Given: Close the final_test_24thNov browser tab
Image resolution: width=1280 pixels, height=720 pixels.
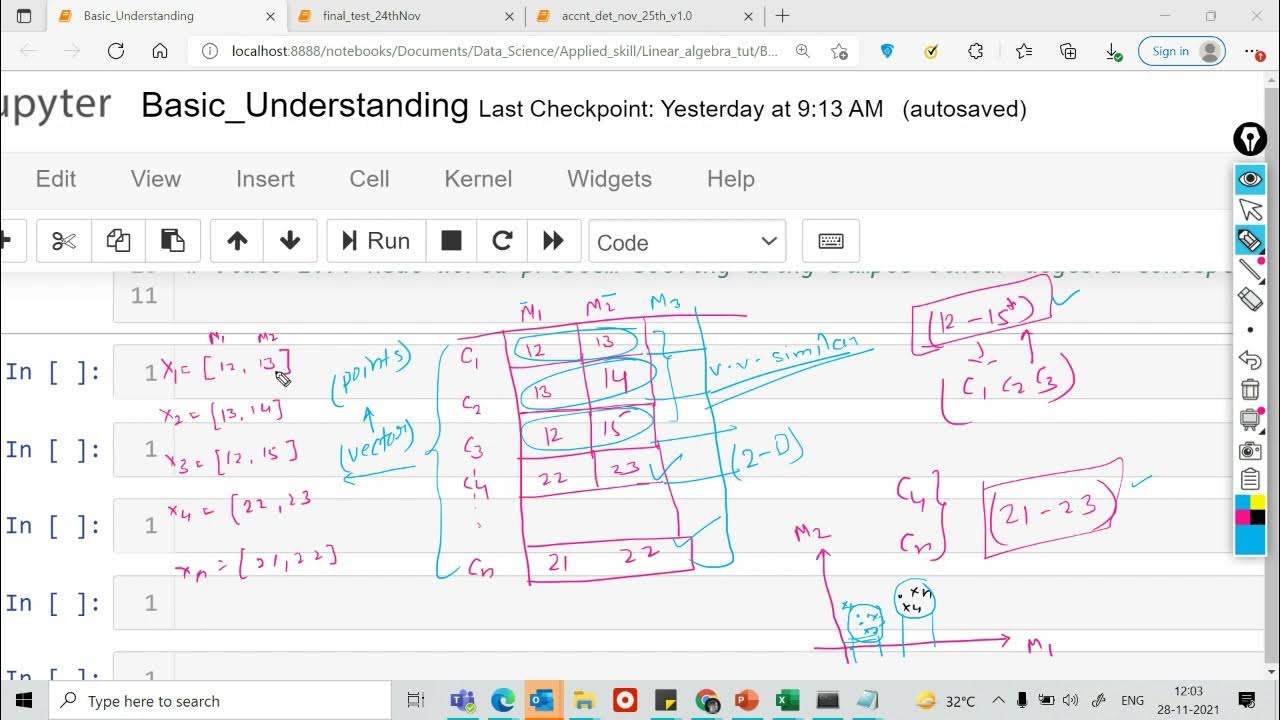Looking at the screenshot, I should 509,16.
